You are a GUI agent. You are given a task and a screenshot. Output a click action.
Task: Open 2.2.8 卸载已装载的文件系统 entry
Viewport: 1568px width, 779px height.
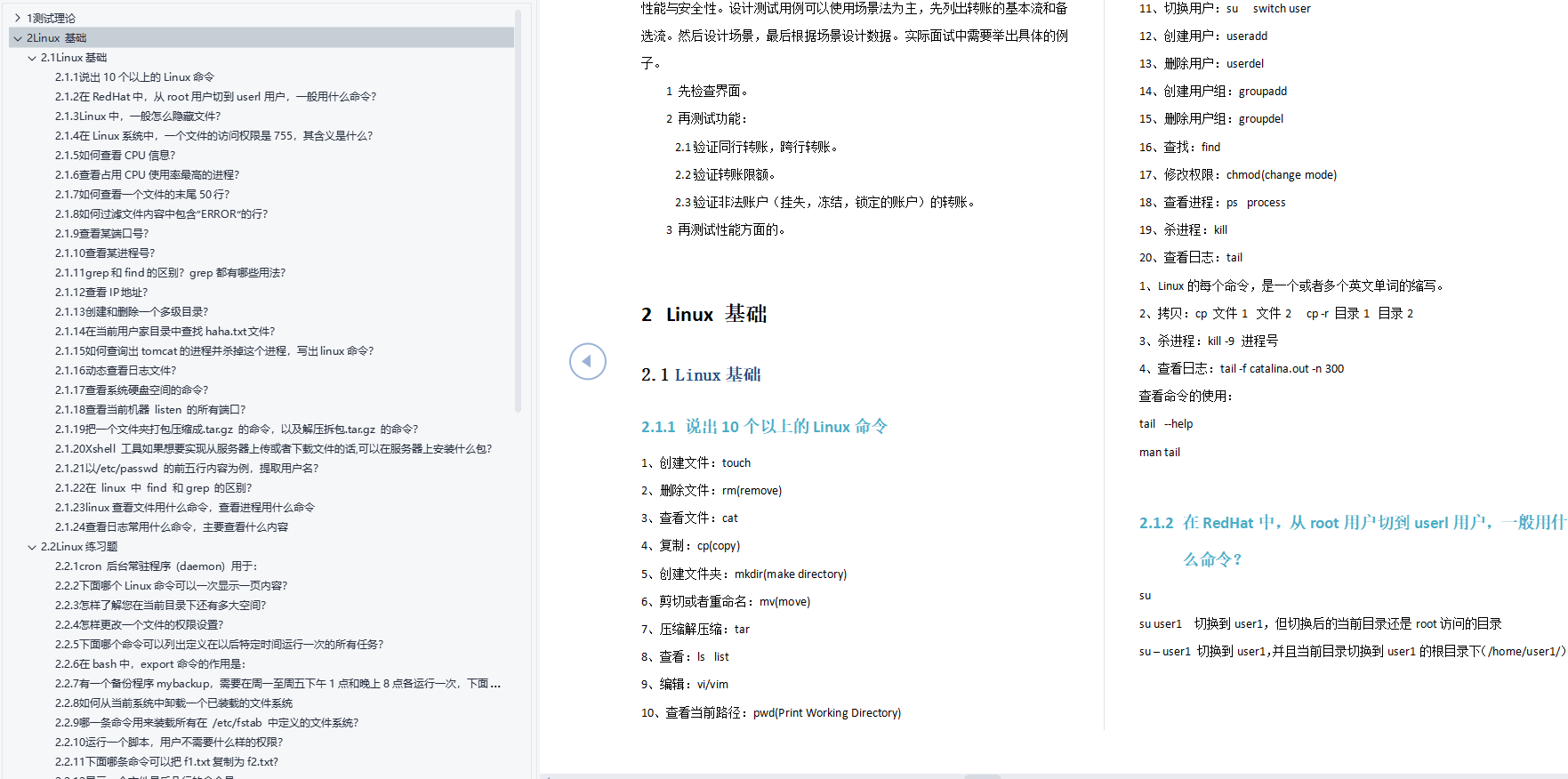(x=173, y=703)
